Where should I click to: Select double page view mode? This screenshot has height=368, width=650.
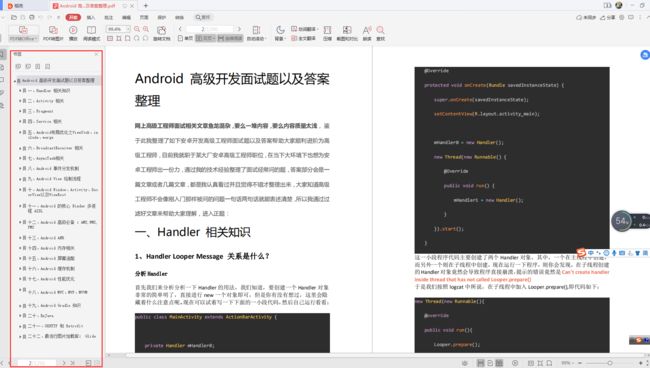click(x=206, y=38)
